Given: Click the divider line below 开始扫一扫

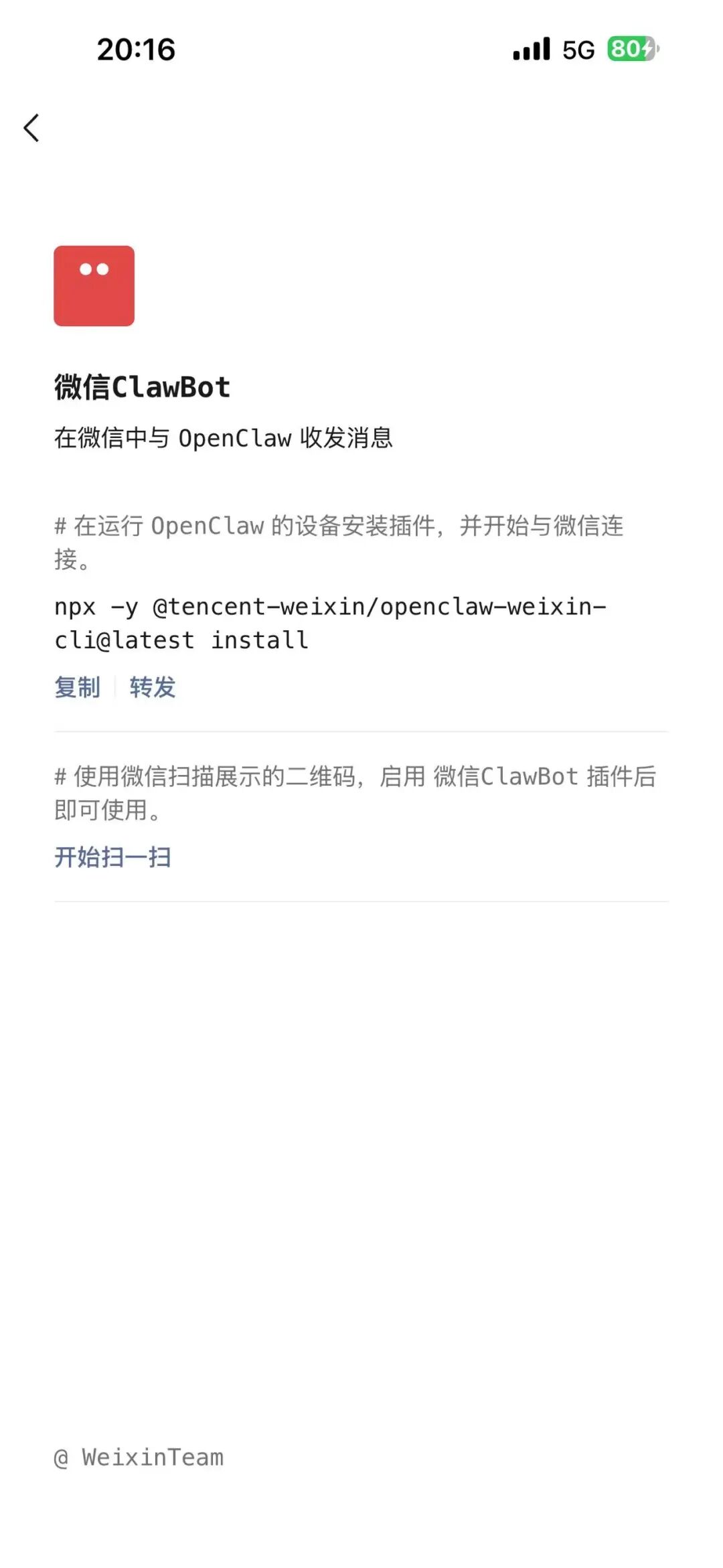Looking at the screenshot, I should coord(361,902).
